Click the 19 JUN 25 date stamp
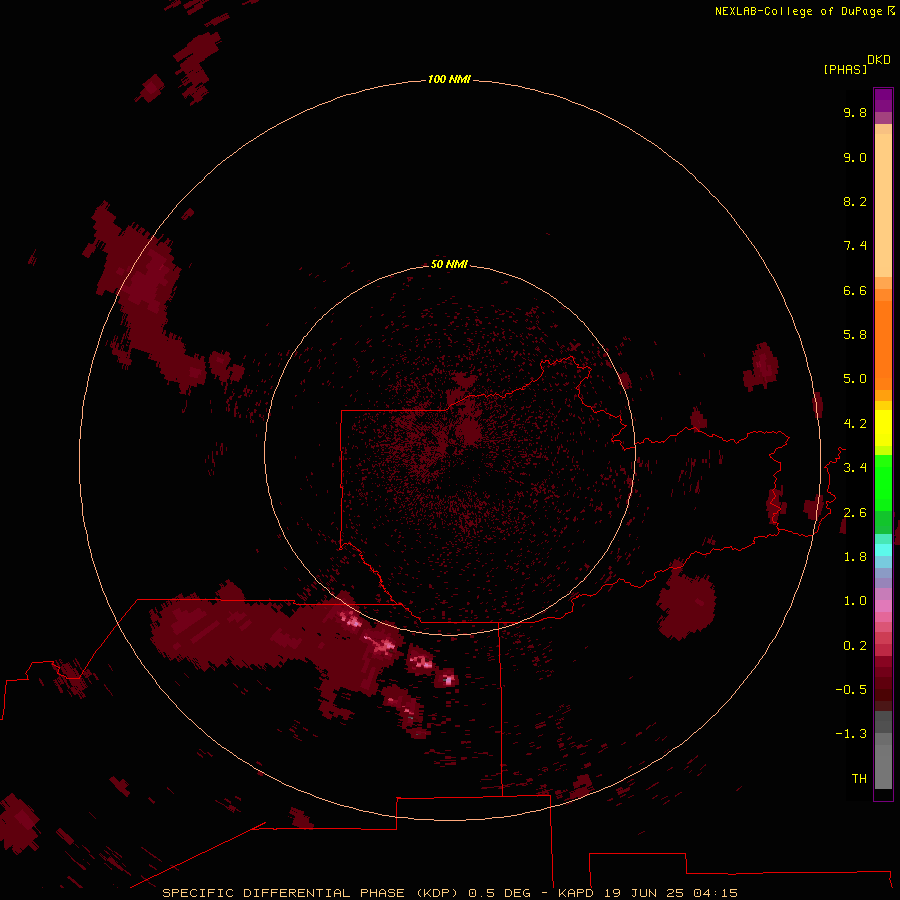 tap(643, 893)
